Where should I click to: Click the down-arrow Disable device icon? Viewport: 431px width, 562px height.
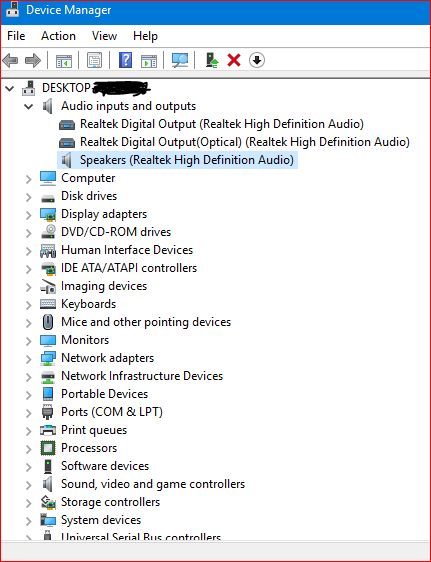point(257,60)
